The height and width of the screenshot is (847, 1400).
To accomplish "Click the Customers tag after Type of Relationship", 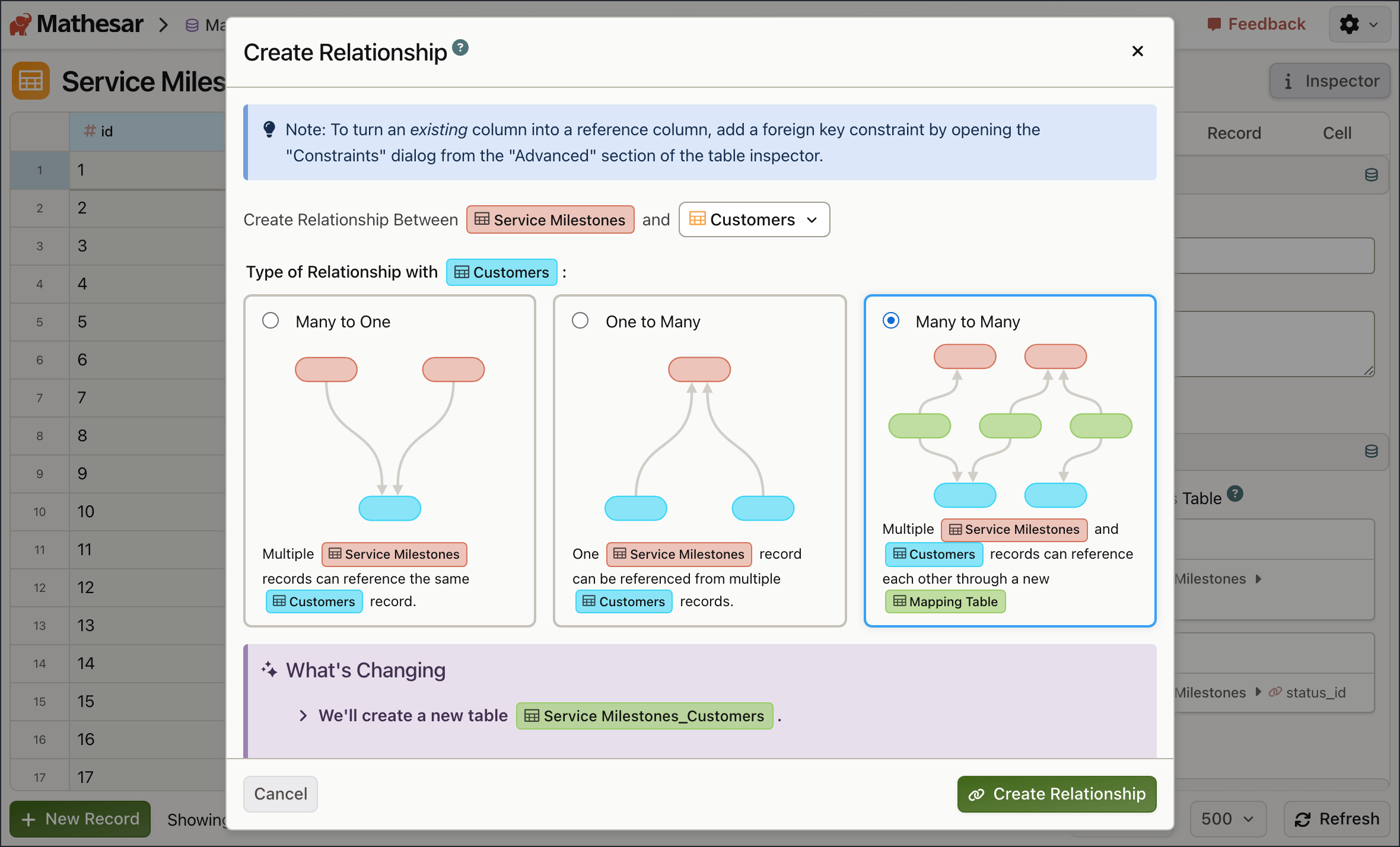I will click(x=501, y=272).
